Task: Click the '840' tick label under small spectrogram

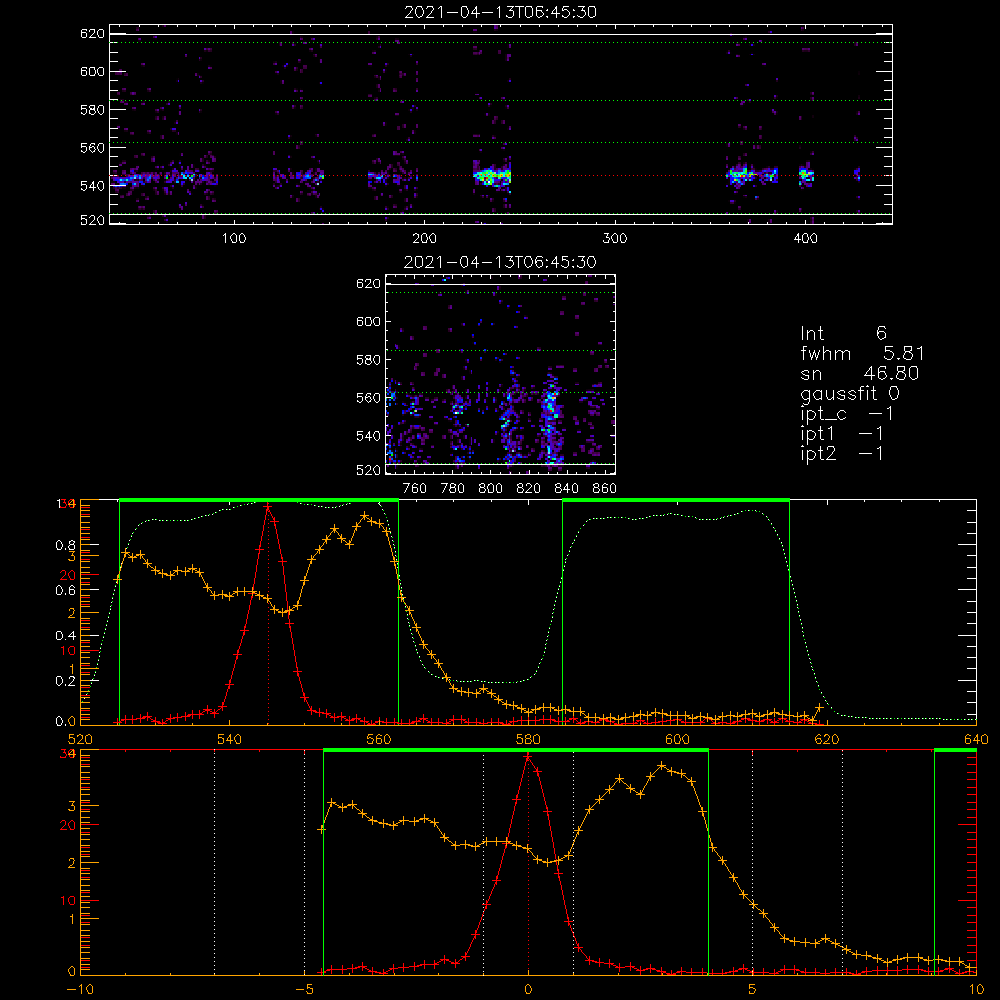Action: (566, 488)
